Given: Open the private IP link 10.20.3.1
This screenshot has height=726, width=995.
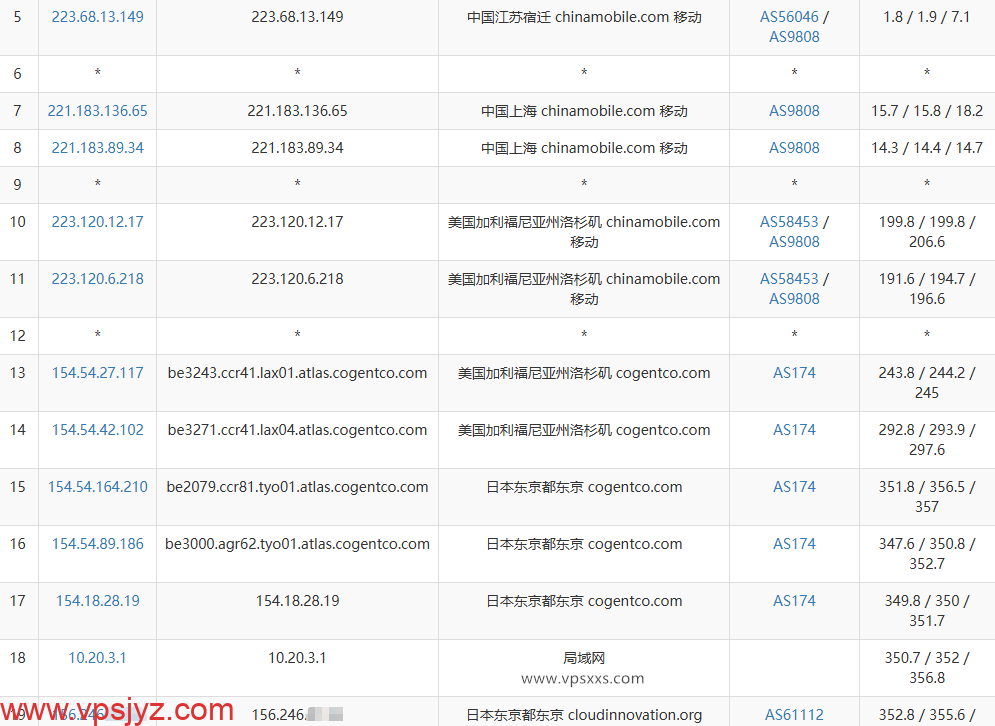Looking at the screenshot, I should pyautogui.click(x=97, y=657).
